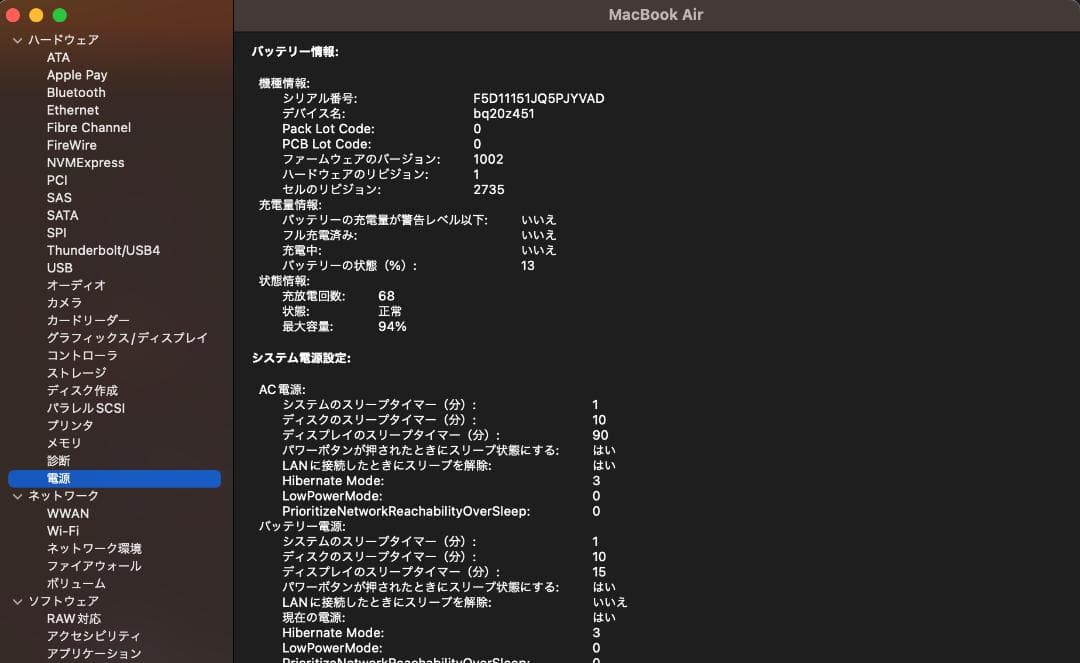The height and width of the screenshot is (663, 1080).
Task: Select カメラ in the sidebar
Action: click(x=64, y=303)
